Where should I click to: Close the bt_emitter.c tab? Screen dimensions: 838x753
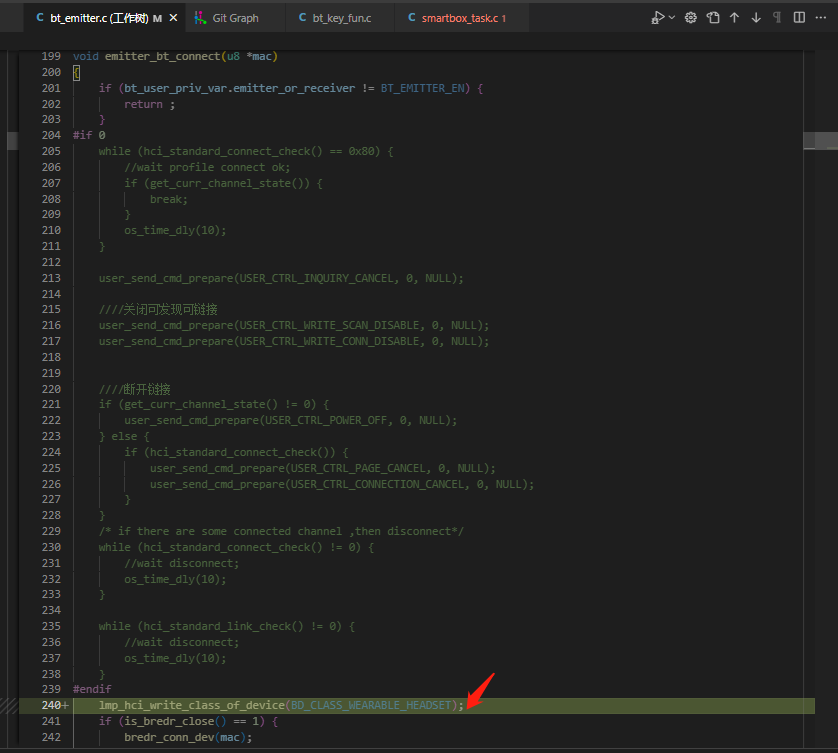click(173, 18)
